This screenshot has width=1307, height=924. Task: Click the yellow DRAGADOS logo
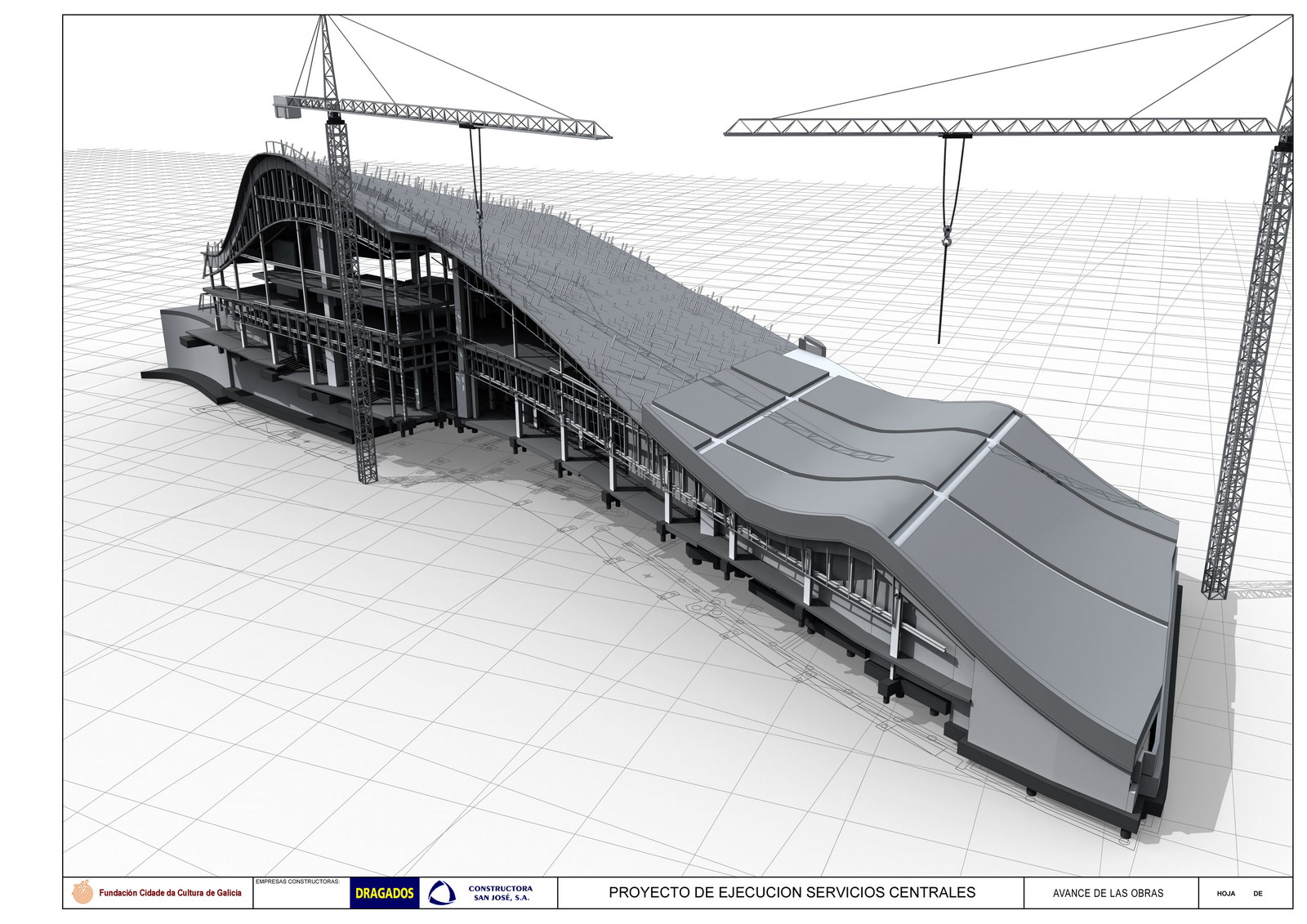pyautogui.click(x=385, y=893)
